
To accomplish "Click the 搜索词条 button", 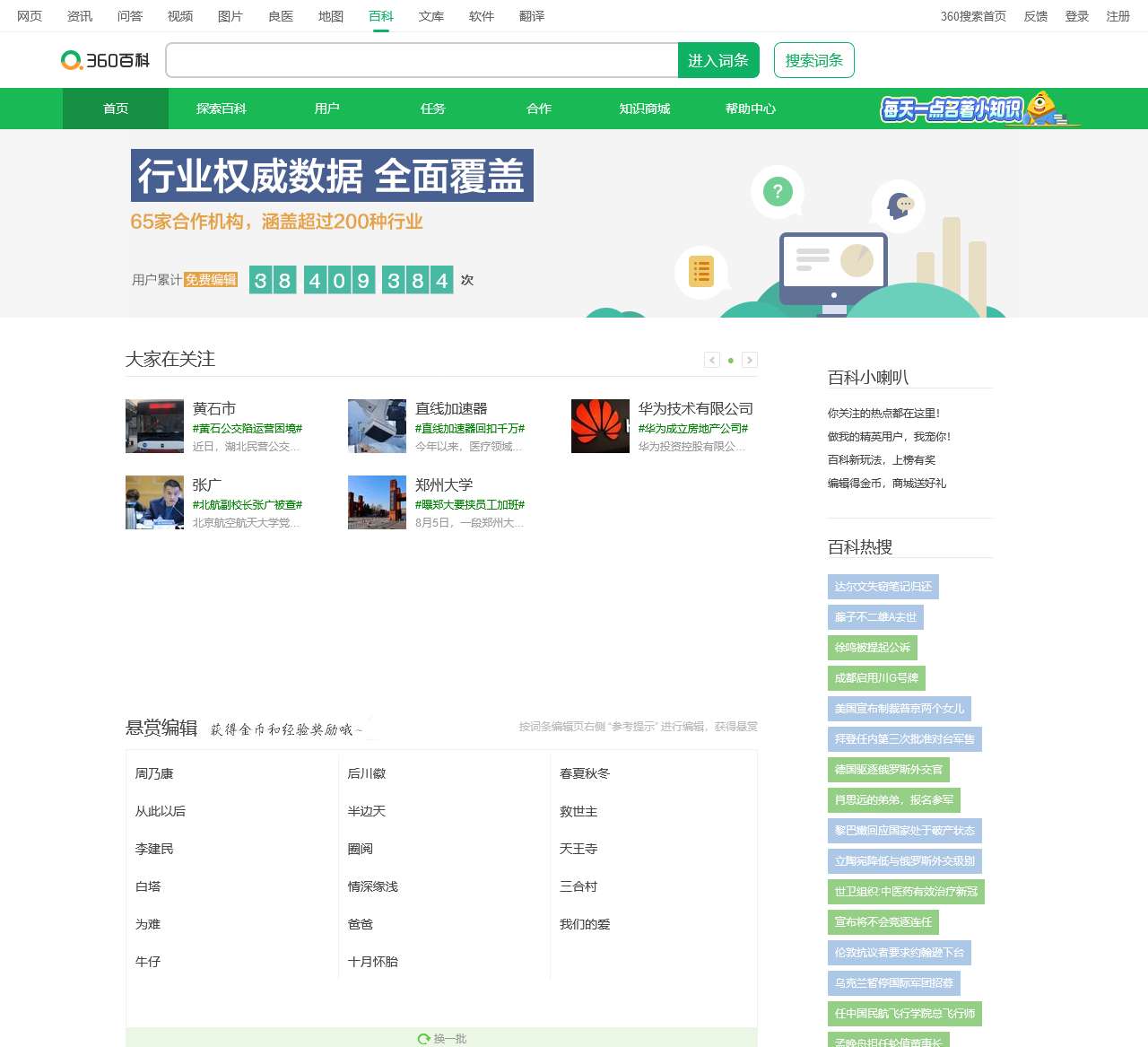I will (813, 60).
